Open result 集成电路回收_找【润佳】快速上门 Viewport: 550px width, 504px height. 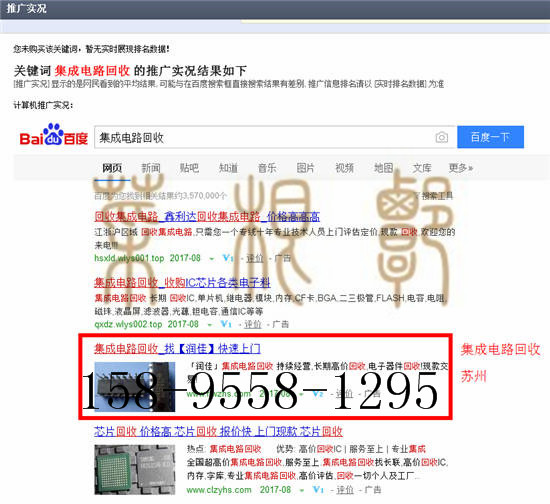[177, 348]
